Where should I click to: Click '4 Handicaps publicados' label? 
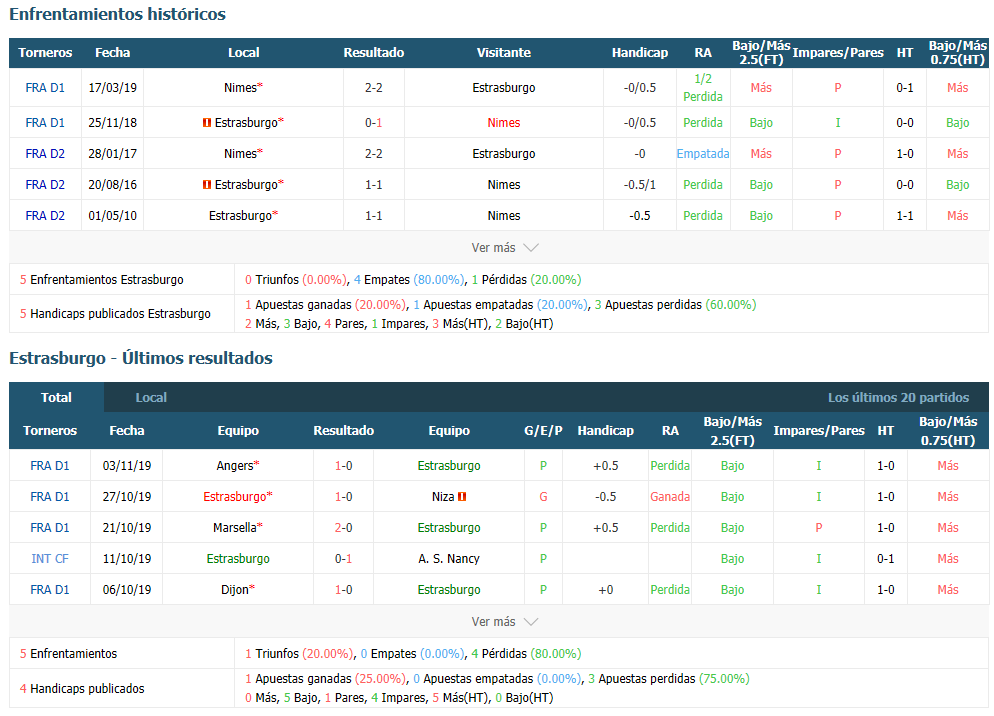(82, 689)
